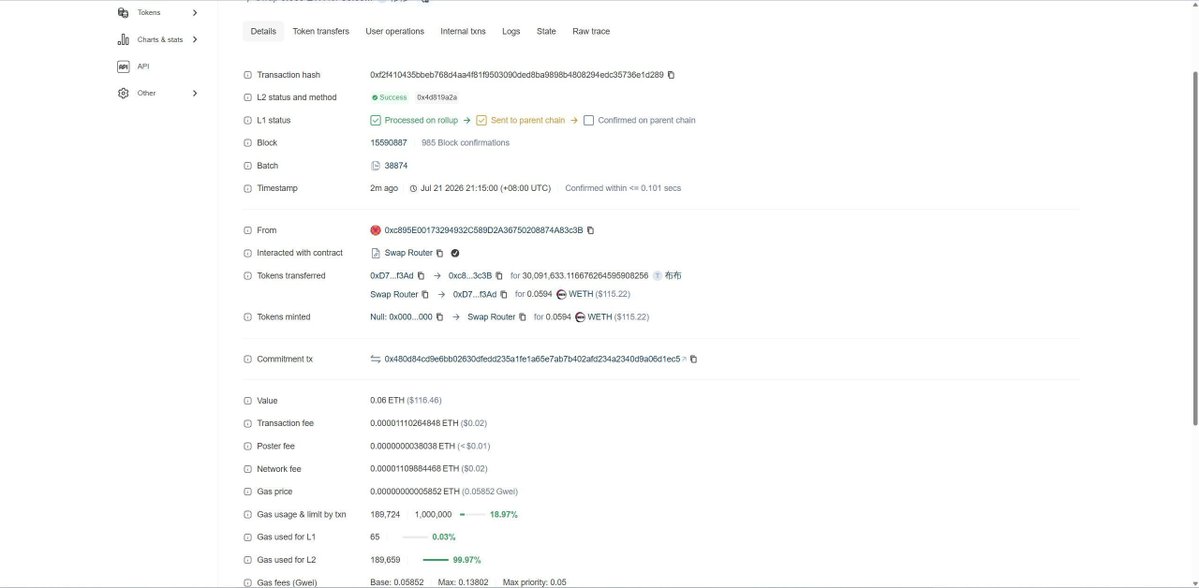Copy the Null 0x000...000 address
1199x588 pixels.
(440, 317)
